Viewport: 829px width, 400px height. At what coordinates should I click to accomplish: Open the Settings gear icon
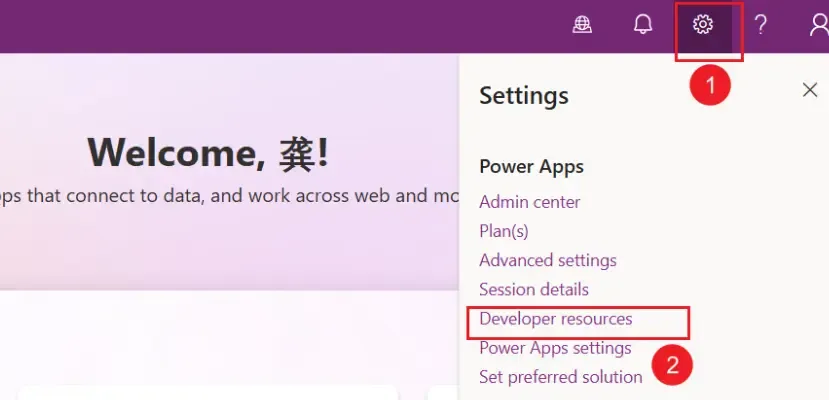click(x=703, y=25)
